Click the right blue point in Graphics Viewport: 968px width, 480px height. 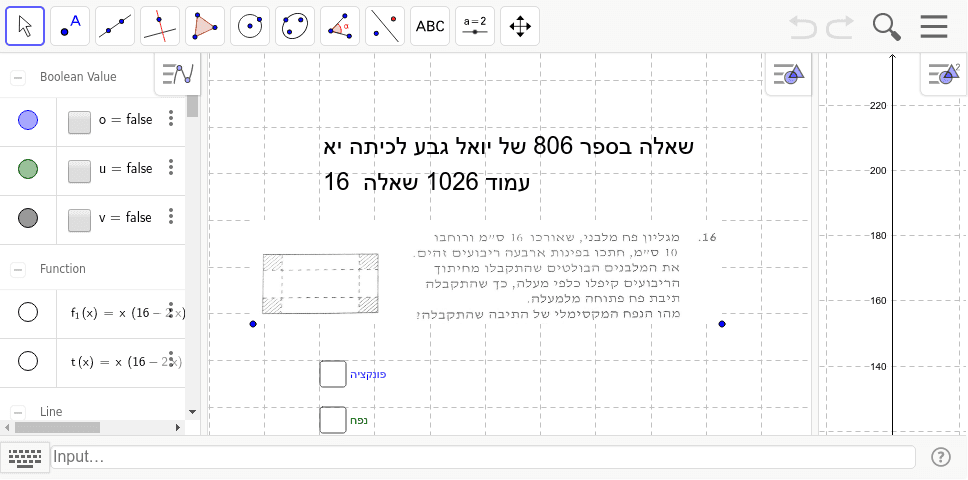click(722, 324)
